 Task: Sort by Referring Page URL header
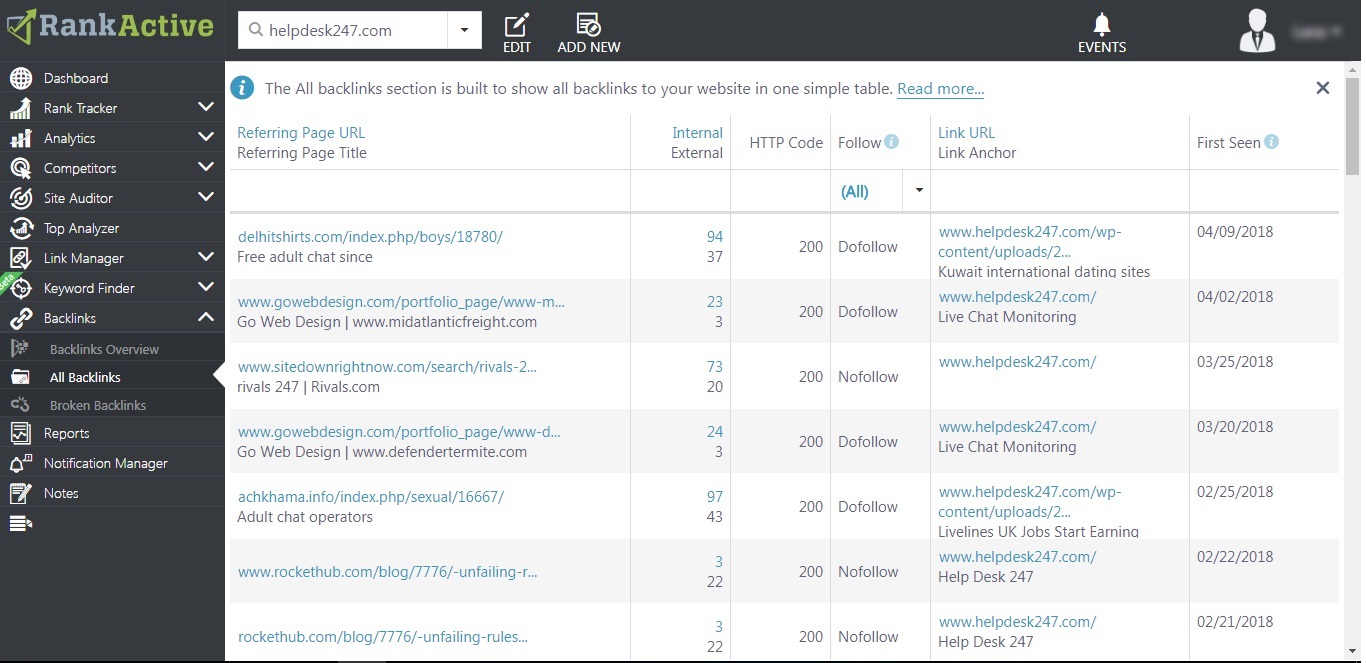pyautogui.click(x=301, y=132)
